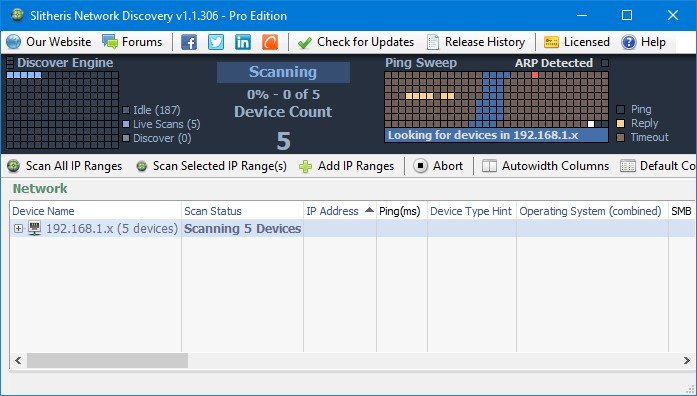Select the Scan Status column header
The image size is (697, 396).
[242, 211]
